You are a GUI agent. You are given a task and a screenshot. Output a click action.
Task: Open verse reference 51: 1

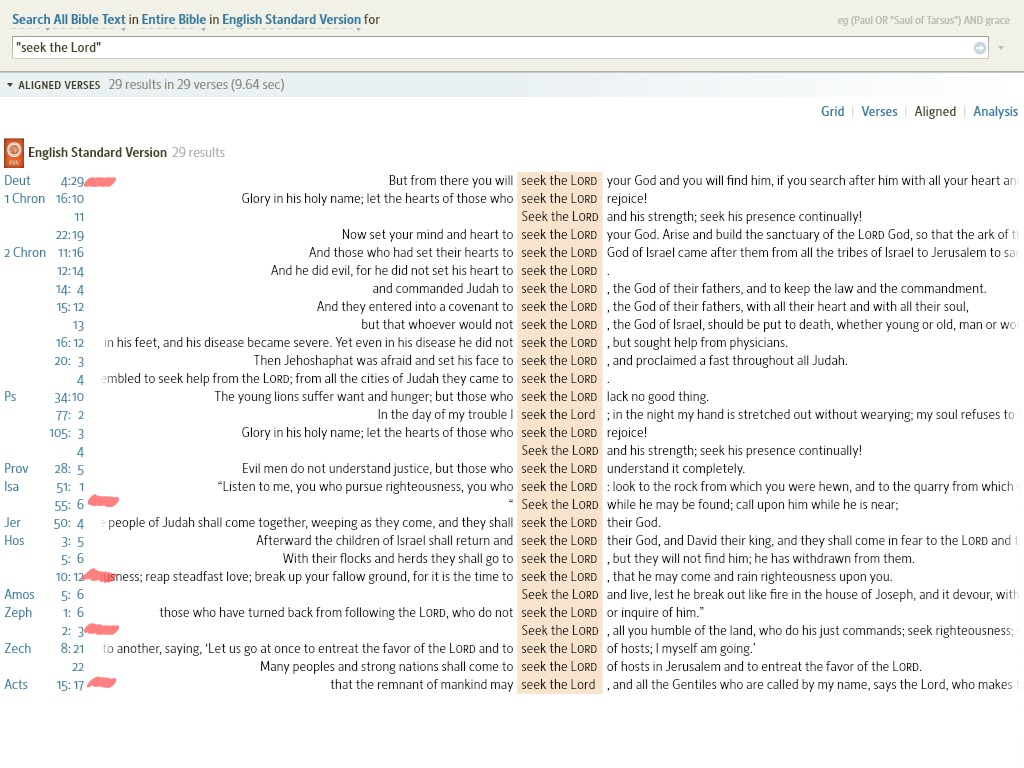tap(70, 487)
